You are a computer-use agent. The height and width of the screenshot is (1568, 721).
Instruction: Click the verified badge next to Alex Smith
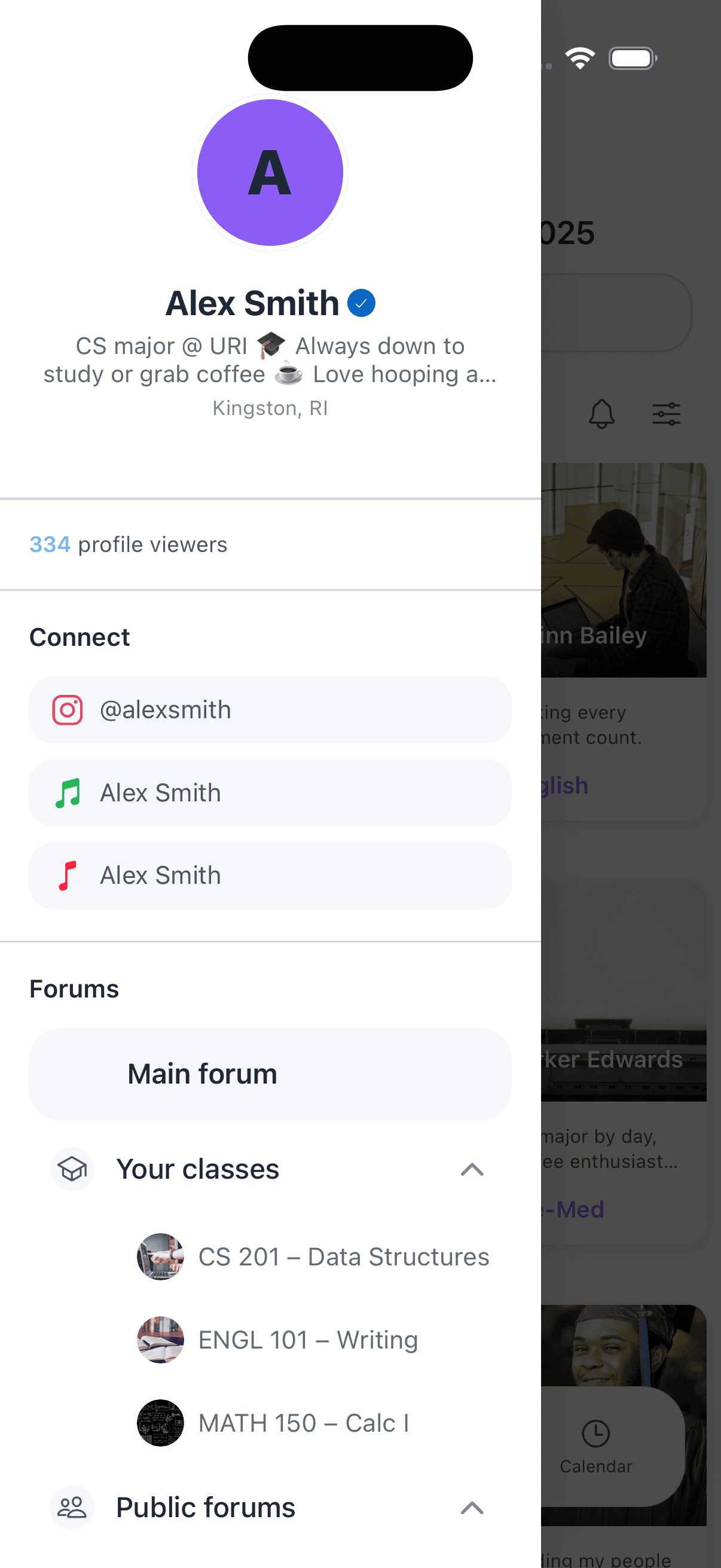(362, 303)
